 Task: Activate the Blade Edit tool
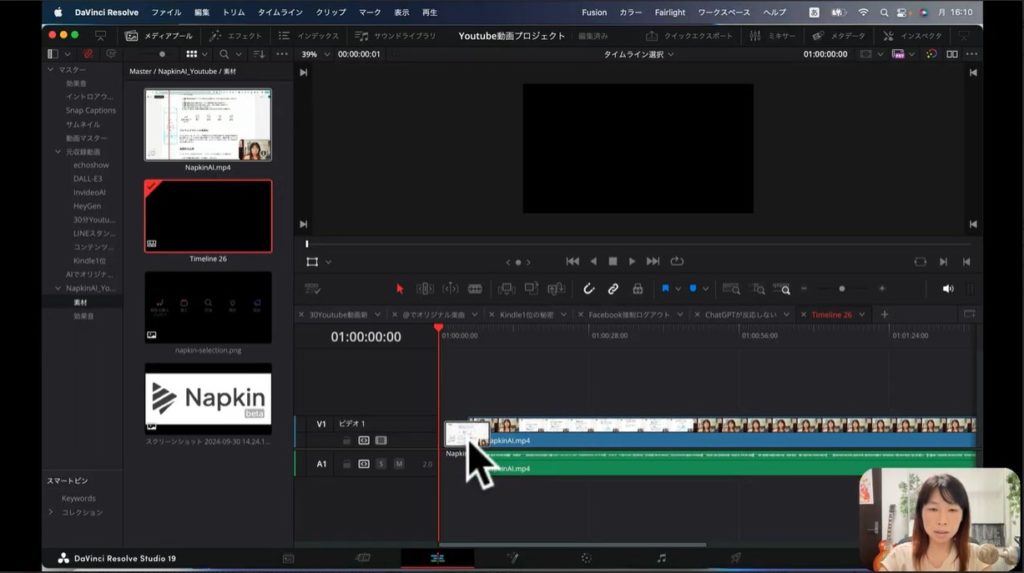pyautogui.click(x=475, y=289)
